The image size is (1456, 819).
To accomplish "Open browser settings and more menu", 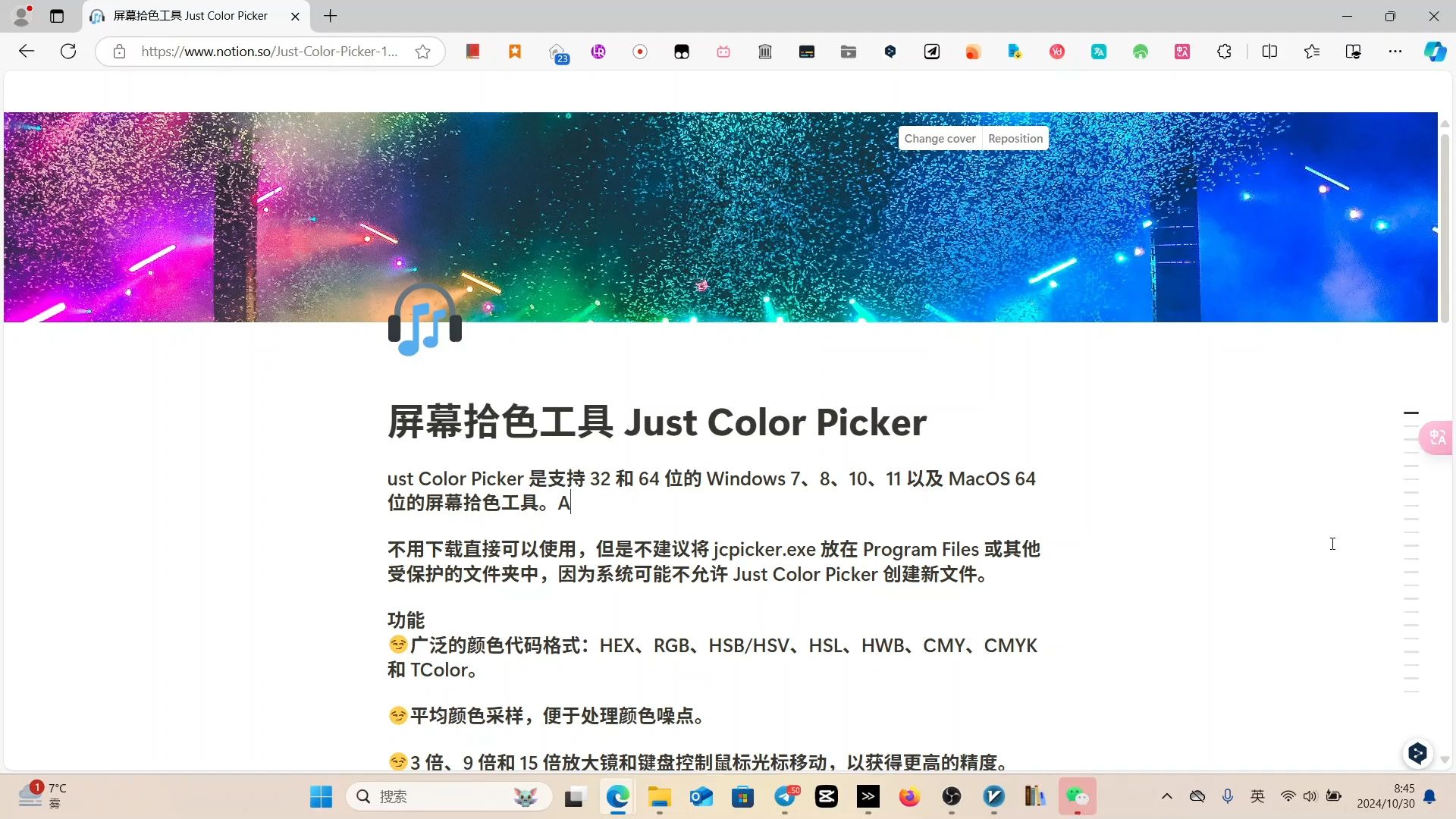I will 1395,52.
